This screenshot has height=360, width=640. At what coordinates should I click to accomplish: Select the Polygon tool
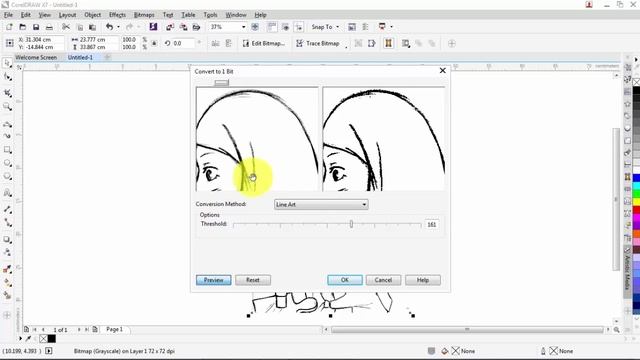(x=7, y=176)
